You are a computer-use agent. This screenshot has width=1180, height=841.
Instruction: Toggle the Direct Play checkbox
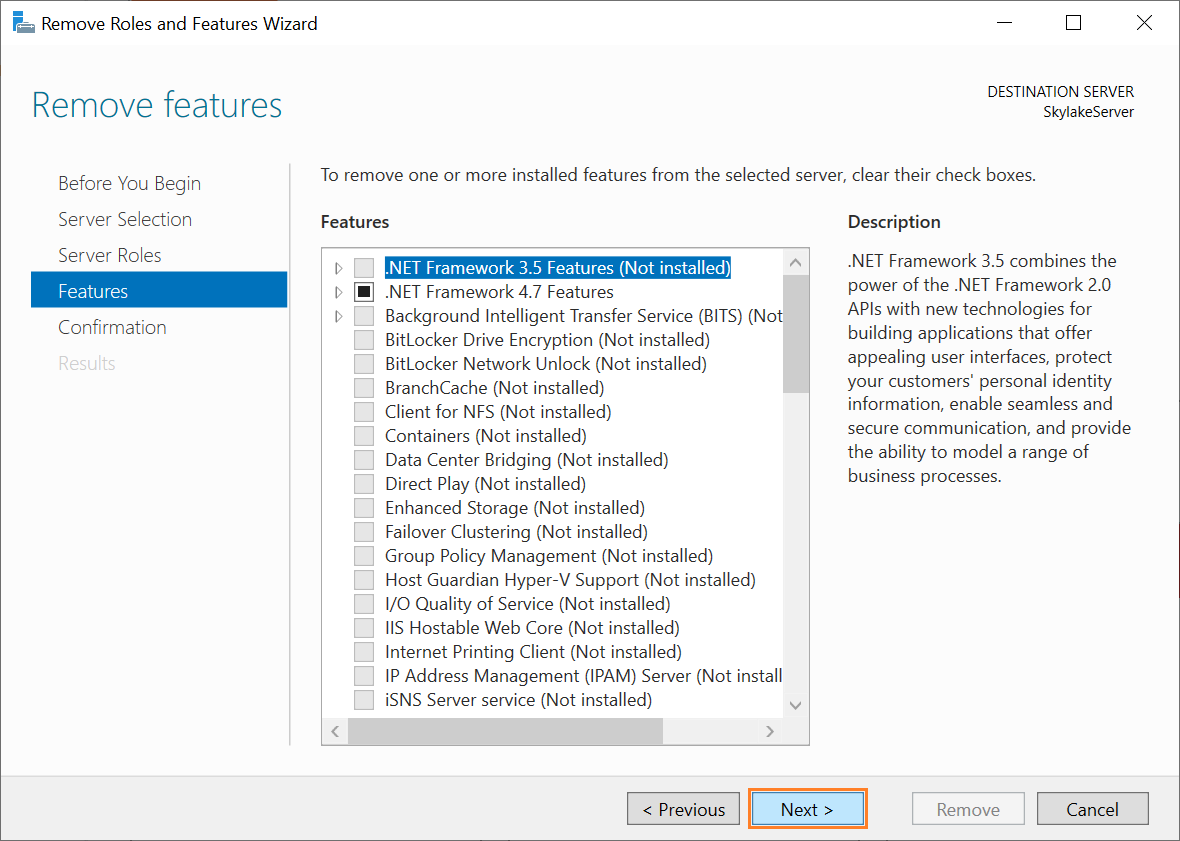click(x=364, y=484)
